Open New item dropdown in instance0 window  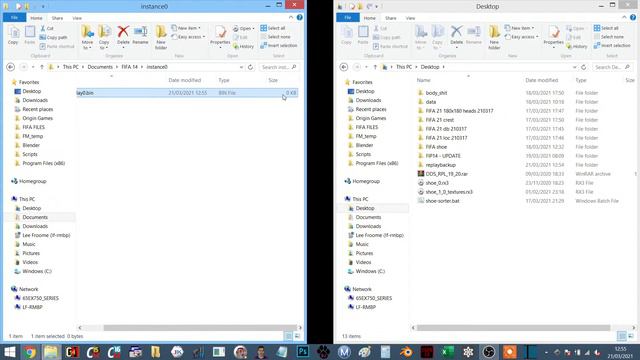pyautogui.click(x=186, y=28)
